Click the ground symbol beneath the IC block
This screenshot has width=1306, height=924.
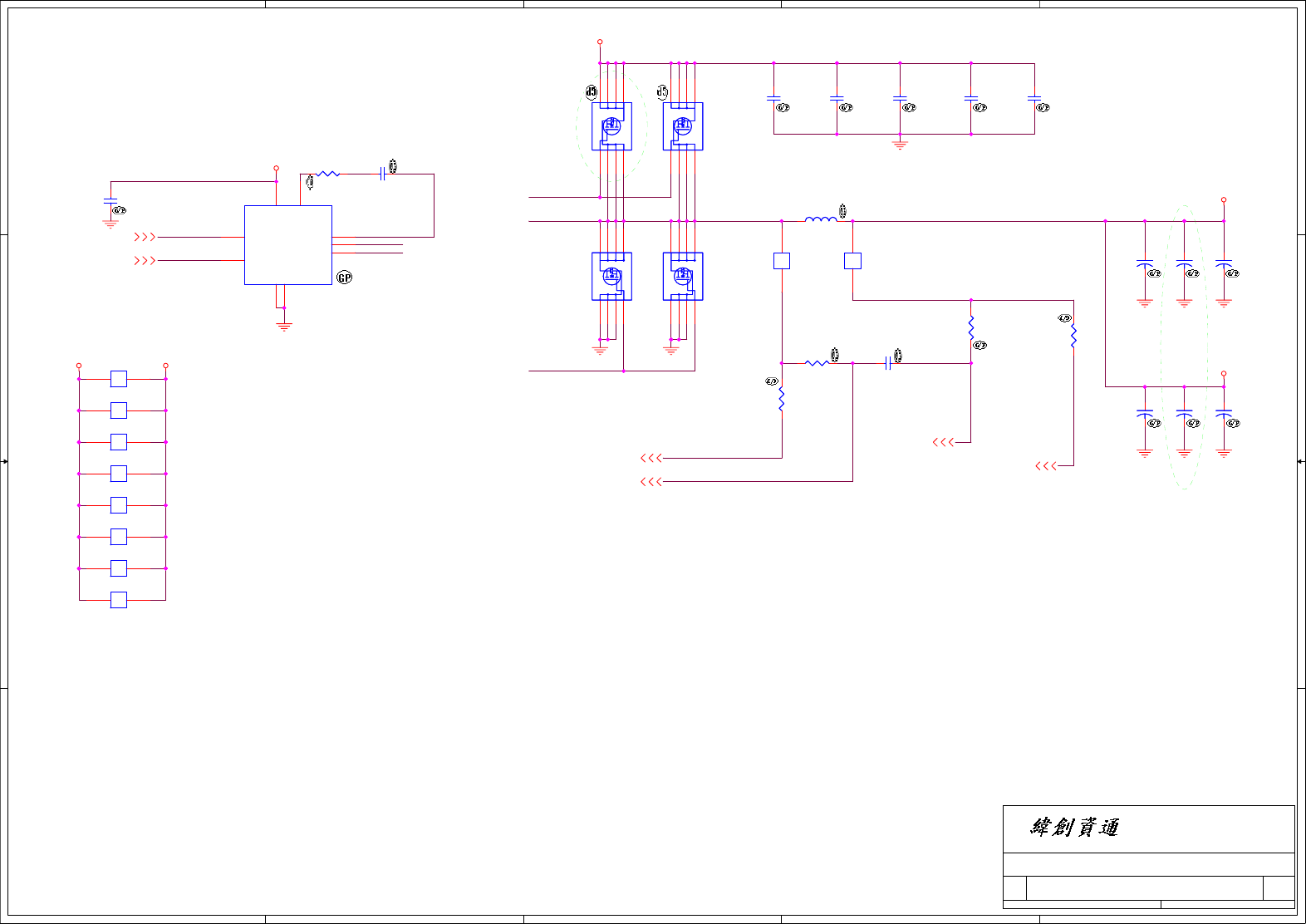(x=284, y=326)
